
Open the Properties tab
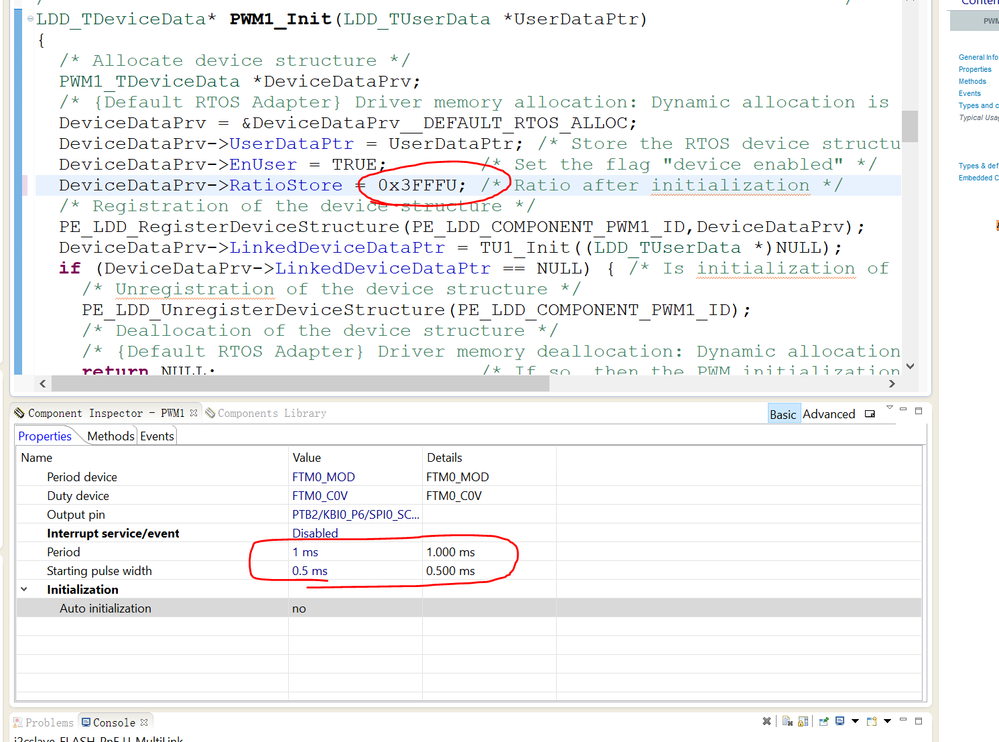[45, 436]
